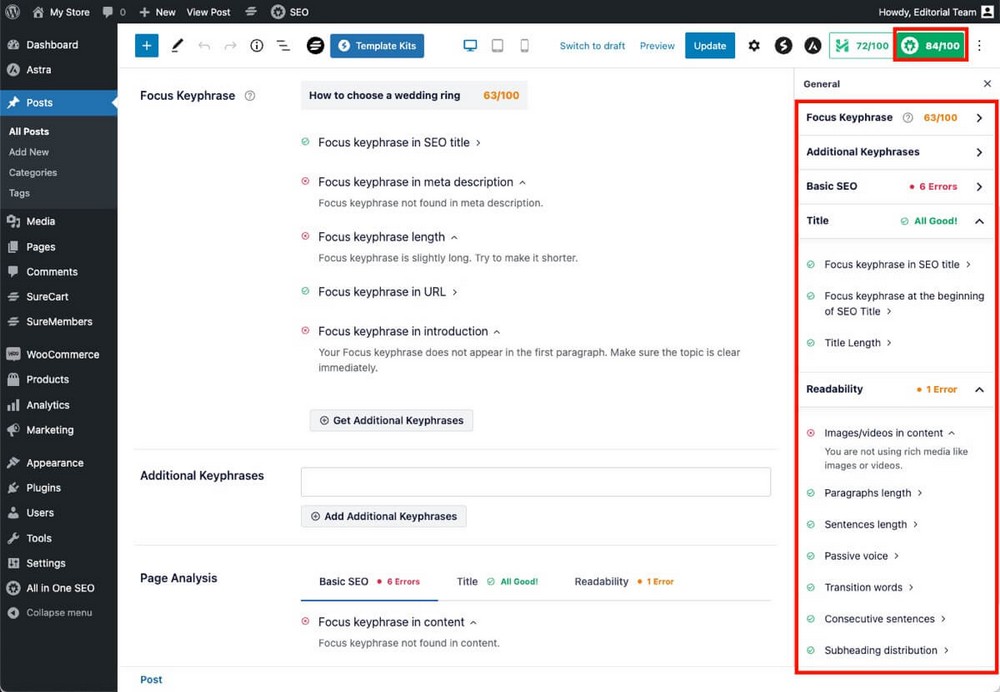This screenshot has width=1000, height=692.
Task: Click Collapse menu
Action: [x=59, y=612]
